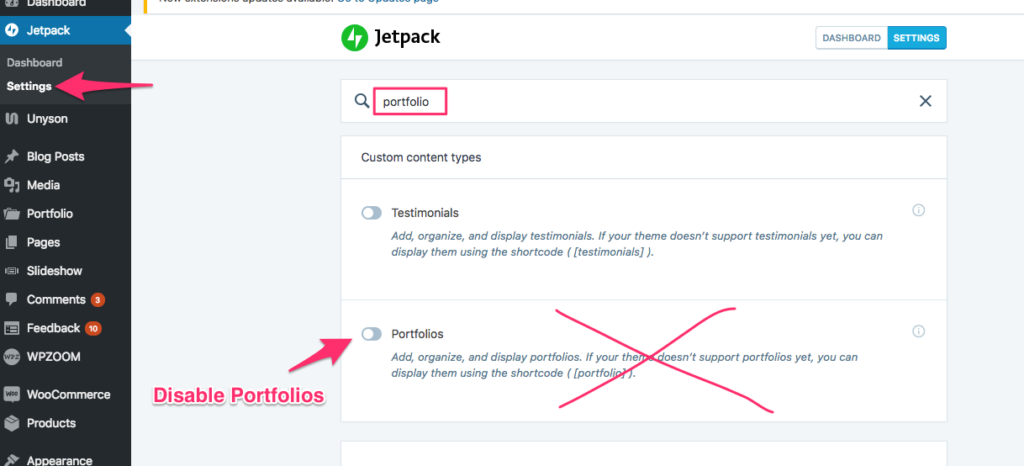Open the Portfolios info icon
The height and width of the screenshot is (466, 1024).
[919, 332]
